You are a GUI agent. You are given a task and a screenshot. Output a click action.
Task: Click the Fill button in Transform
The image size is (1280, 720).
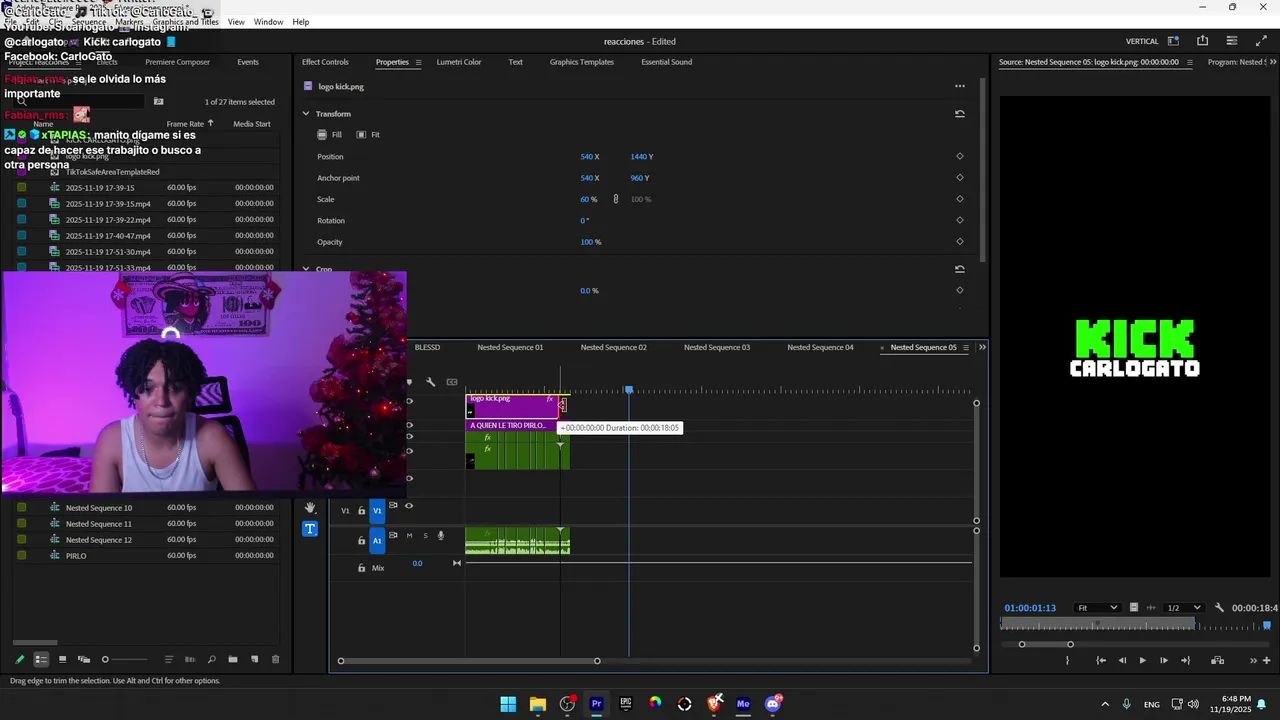(330, 135)
